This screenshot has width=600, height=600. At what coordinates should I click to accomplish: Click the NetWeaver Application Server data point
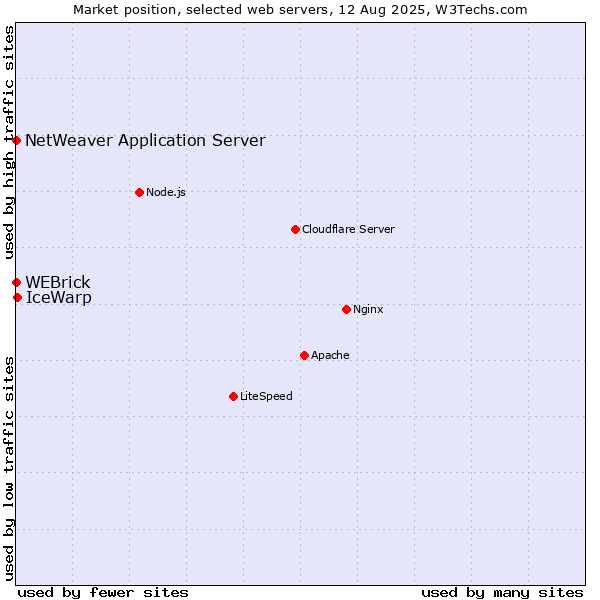(16, 140)
